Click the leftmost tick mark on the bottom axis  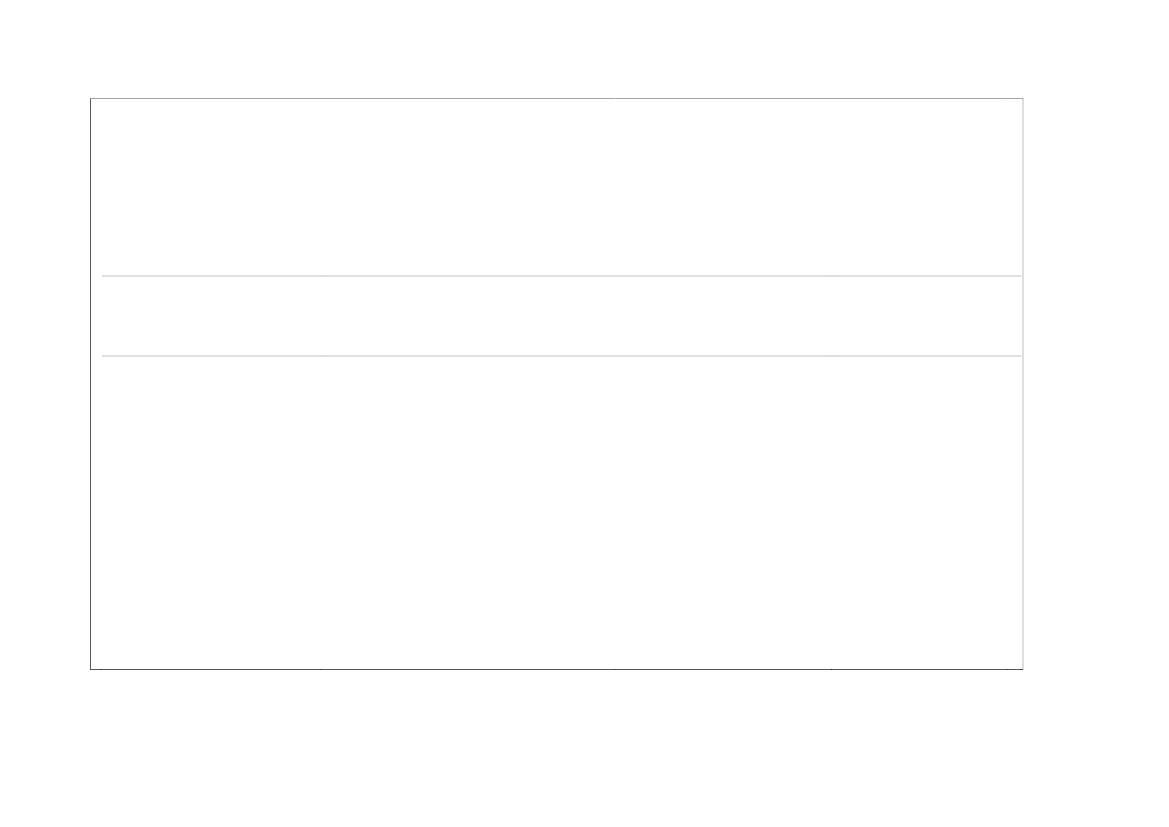102,670
